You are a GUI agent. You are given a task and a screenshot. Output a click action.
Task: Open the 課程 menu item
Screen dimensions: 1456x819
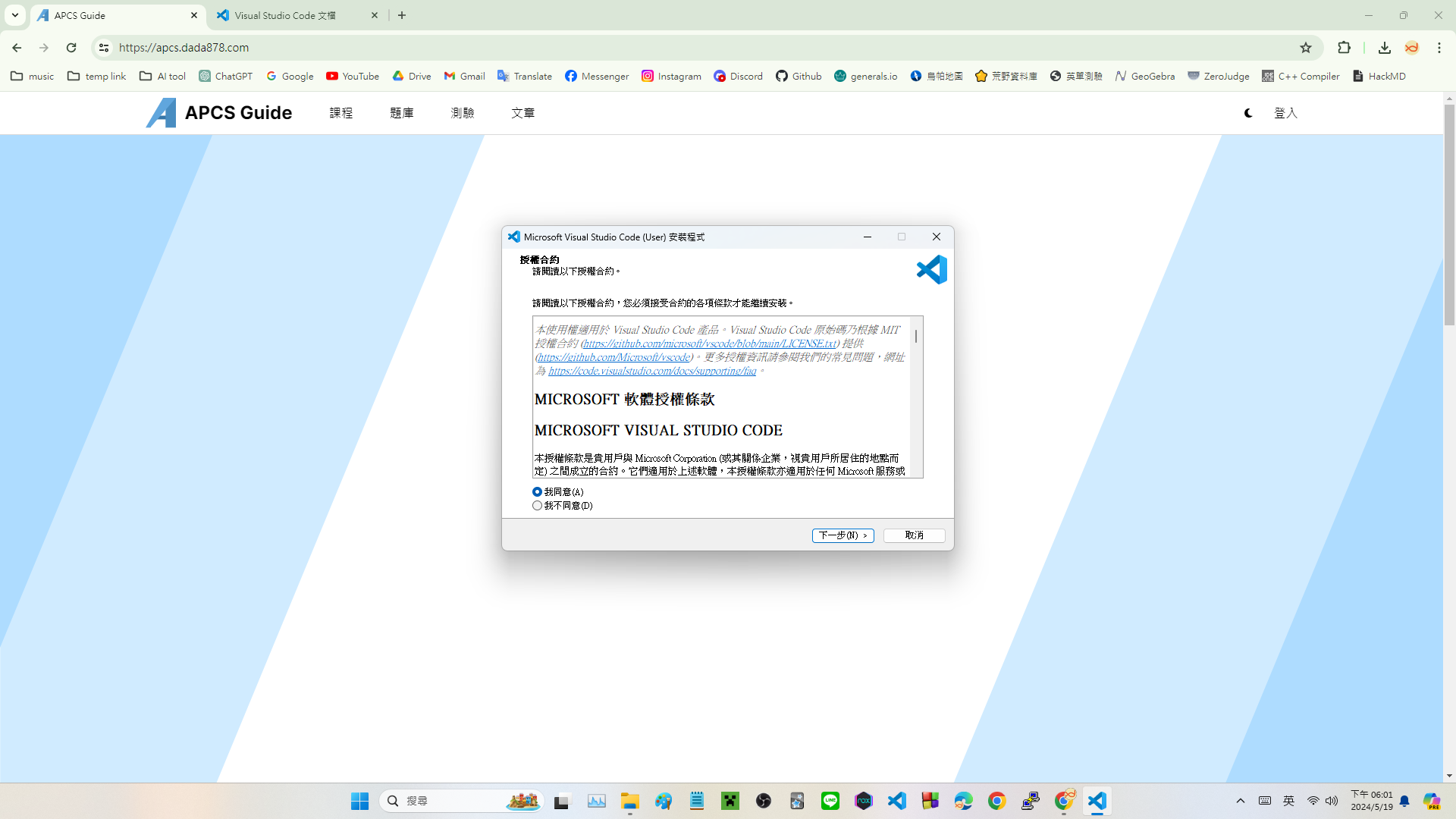[340, 113]
